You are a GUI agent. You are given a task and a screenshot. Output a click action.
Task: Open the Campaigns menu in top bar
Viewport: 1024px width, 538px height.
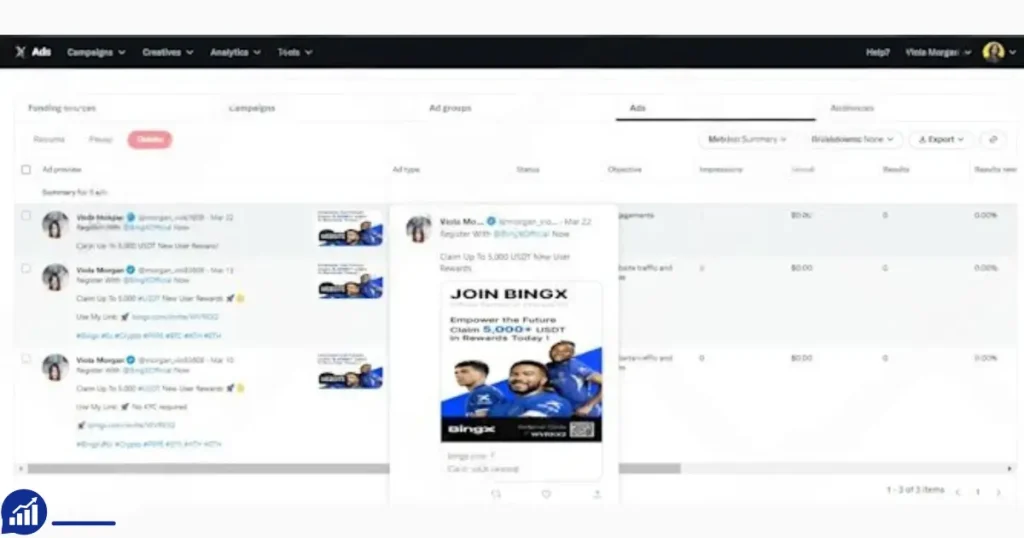click(96, 52)
